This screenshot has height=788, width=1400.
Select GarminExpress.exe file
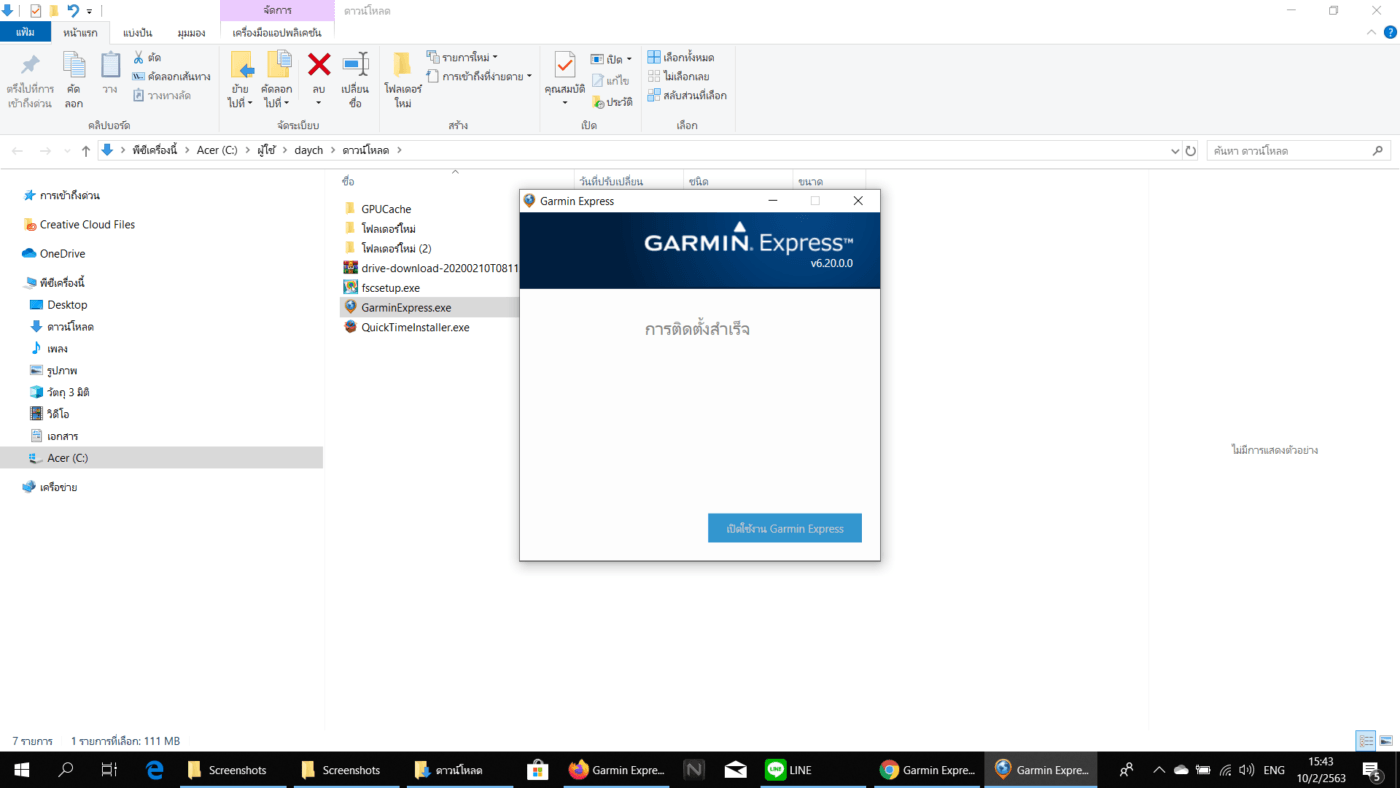click(x=406, y=307)
